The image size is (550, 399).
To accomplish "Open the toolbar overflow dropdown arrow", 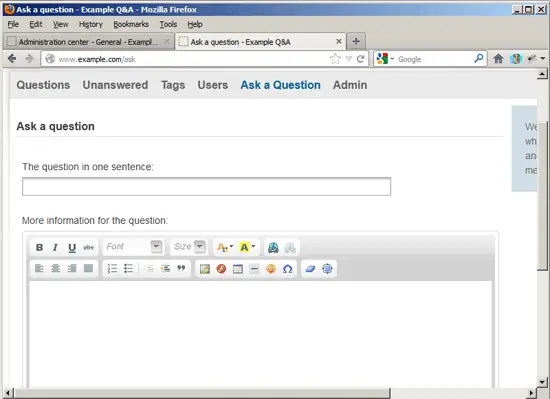I will (x=543, y=59).
